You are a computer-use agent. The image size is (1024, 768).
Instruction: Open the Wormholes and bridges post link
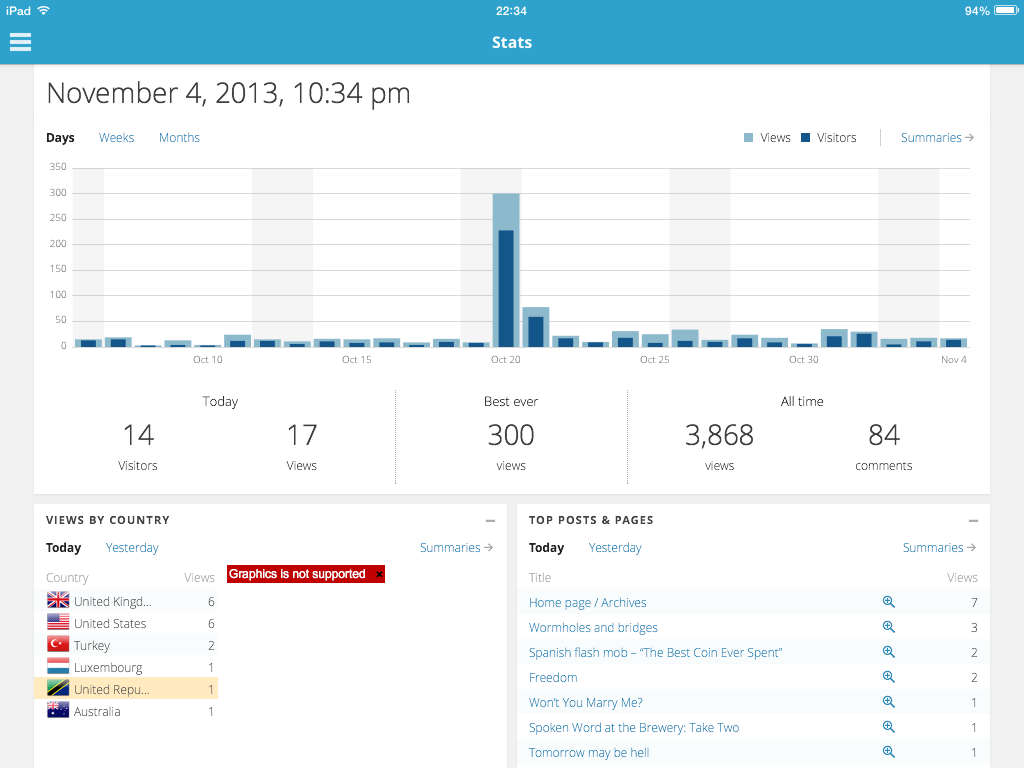(593, 628)
